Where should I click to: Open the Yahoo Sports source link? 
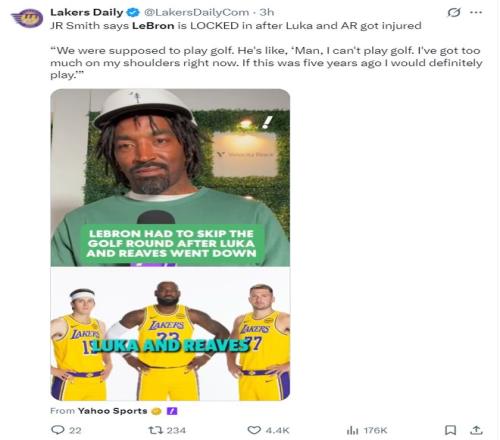pyautogui.click(x=112, y=411)
